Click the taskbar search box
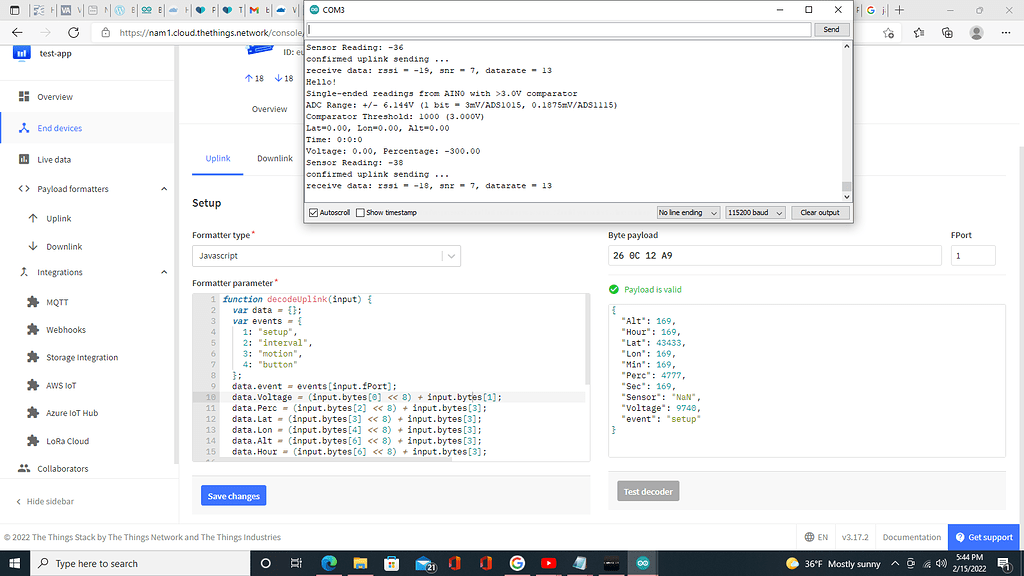This screenshot has width=1024, height=576. click(x=140, y=563)
